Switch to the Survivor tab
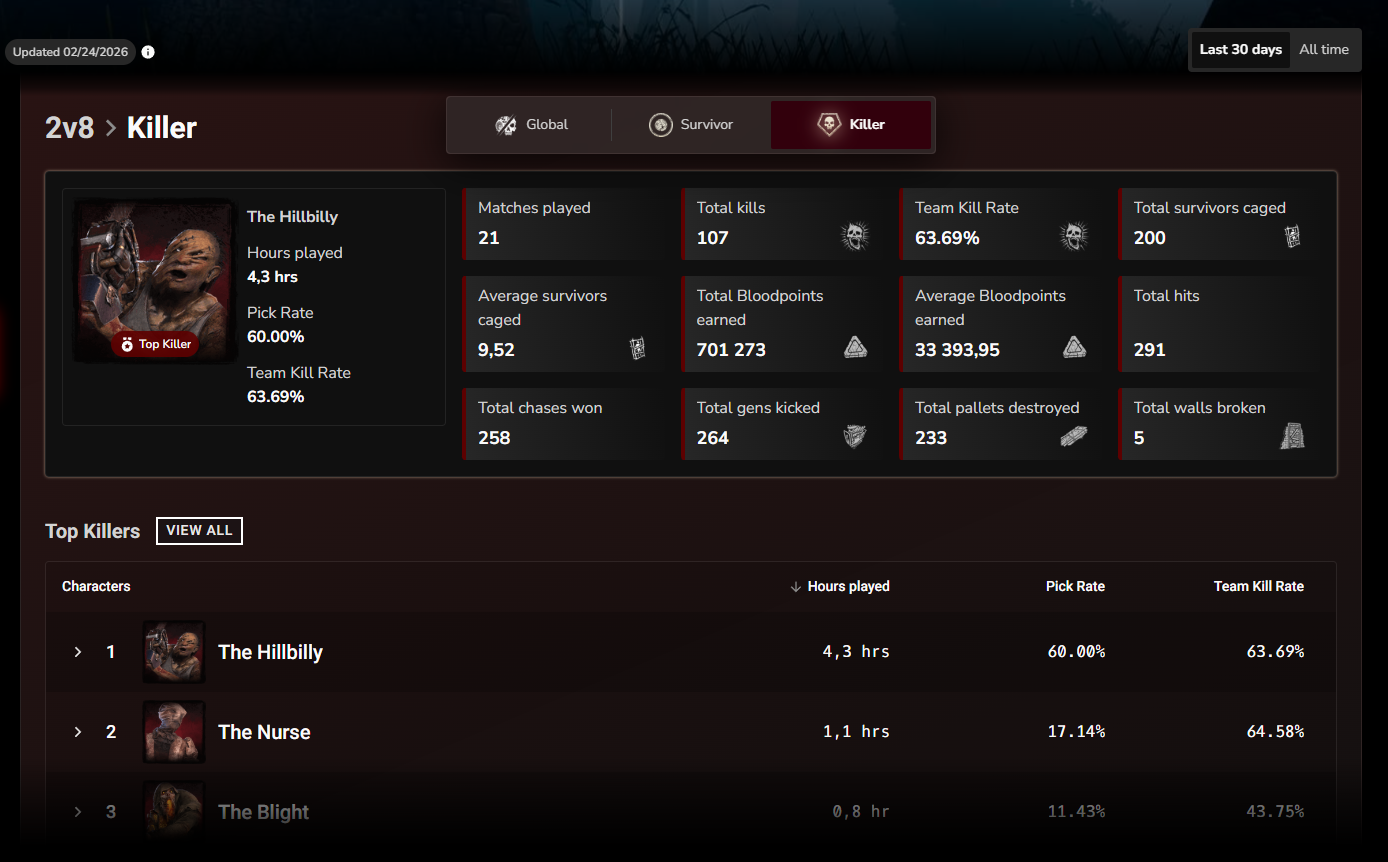This screenshot has width=1388, height=862. coord(691,125)
